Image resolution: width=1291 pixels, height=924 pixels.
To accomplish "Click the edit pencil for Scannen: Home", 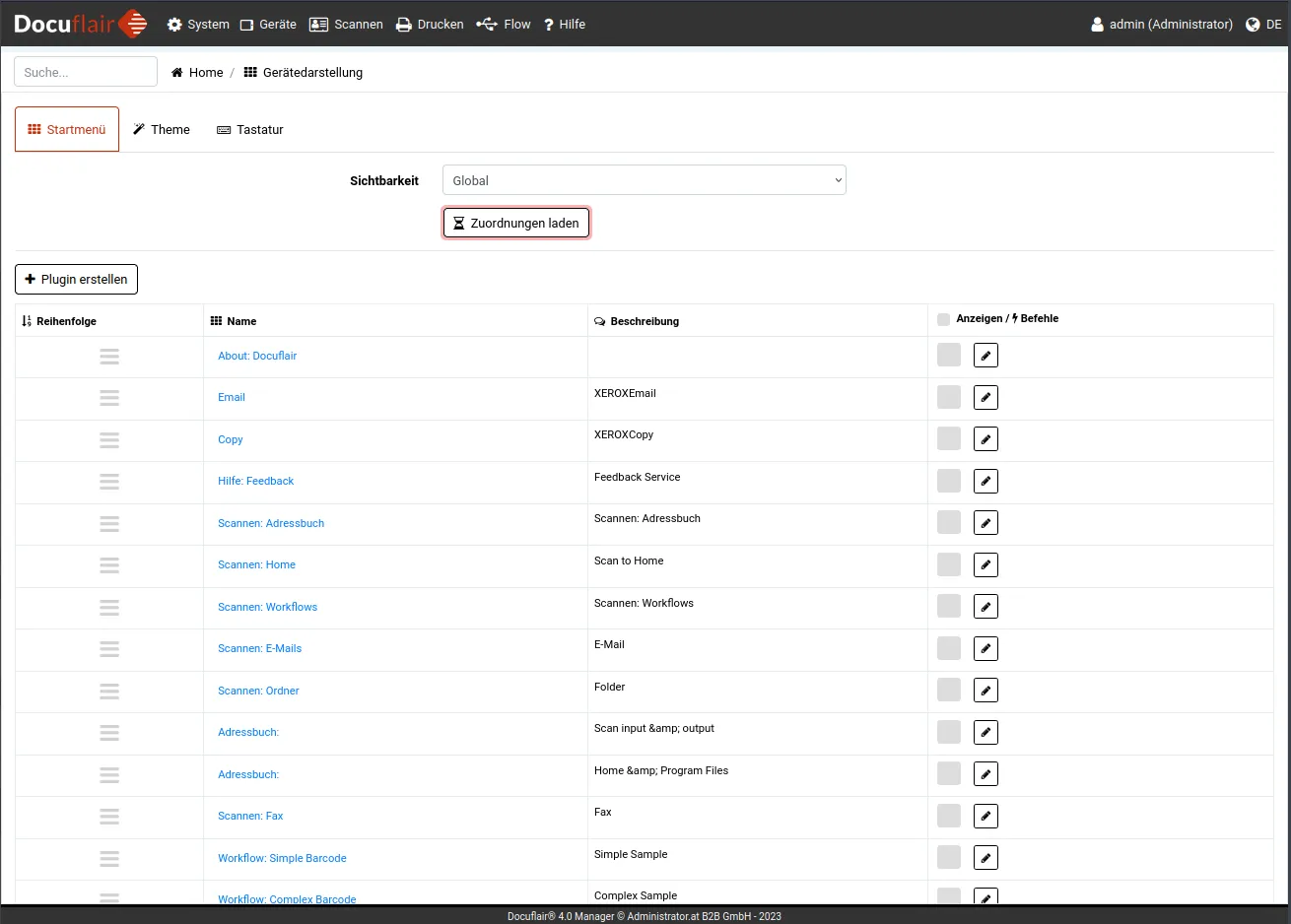I will [x=985, y=565].
